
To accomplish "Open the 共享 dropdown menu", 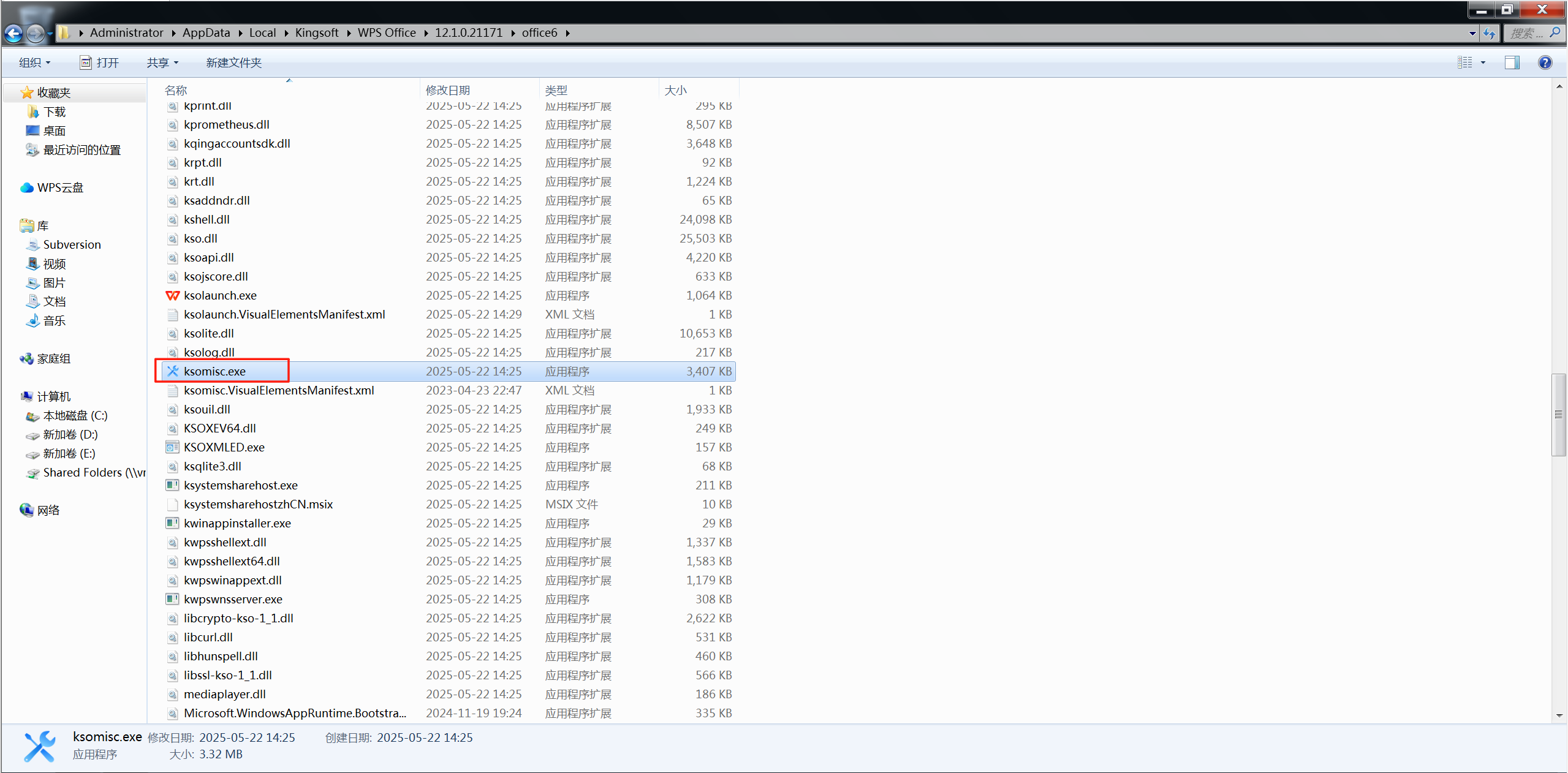I will pyautogui.click(x=162, y=62).
